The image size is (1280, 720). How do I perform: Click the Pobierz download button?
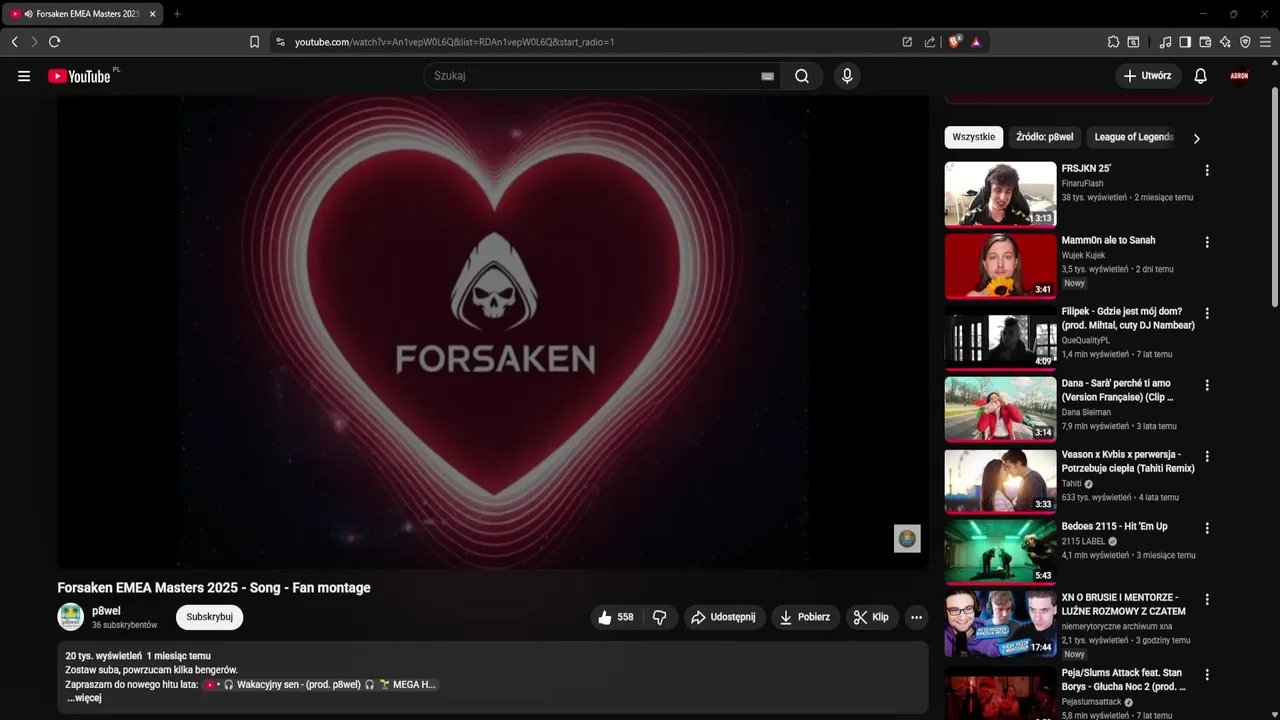click(x=806, y=617)
